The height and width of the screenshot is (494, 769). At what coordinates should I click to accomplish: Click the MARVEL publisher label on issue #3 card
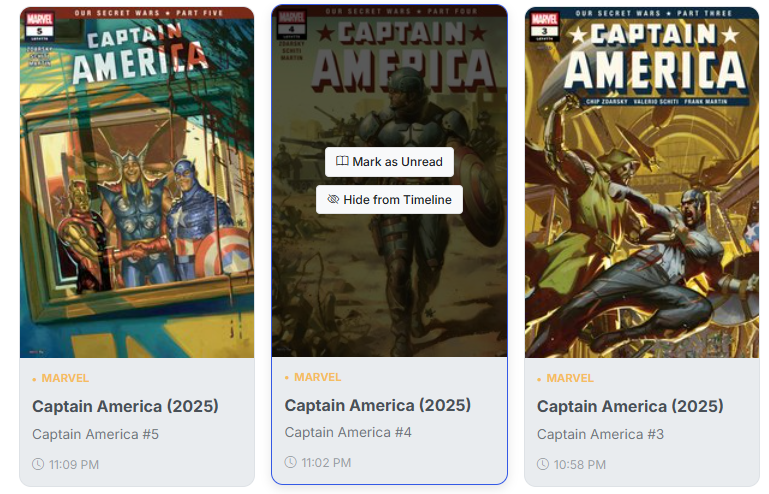(x=570, y=378)
